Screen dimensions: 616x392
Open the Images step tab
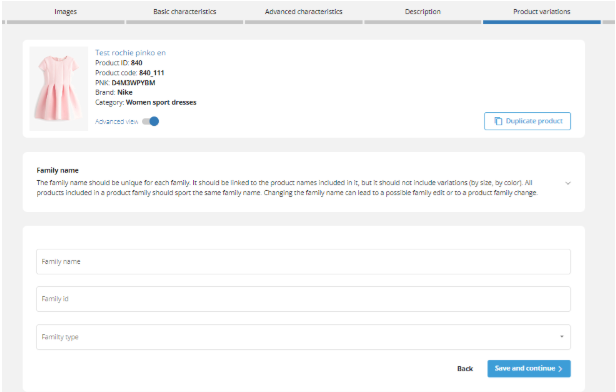pyautogui.click(x=66, y=12)
